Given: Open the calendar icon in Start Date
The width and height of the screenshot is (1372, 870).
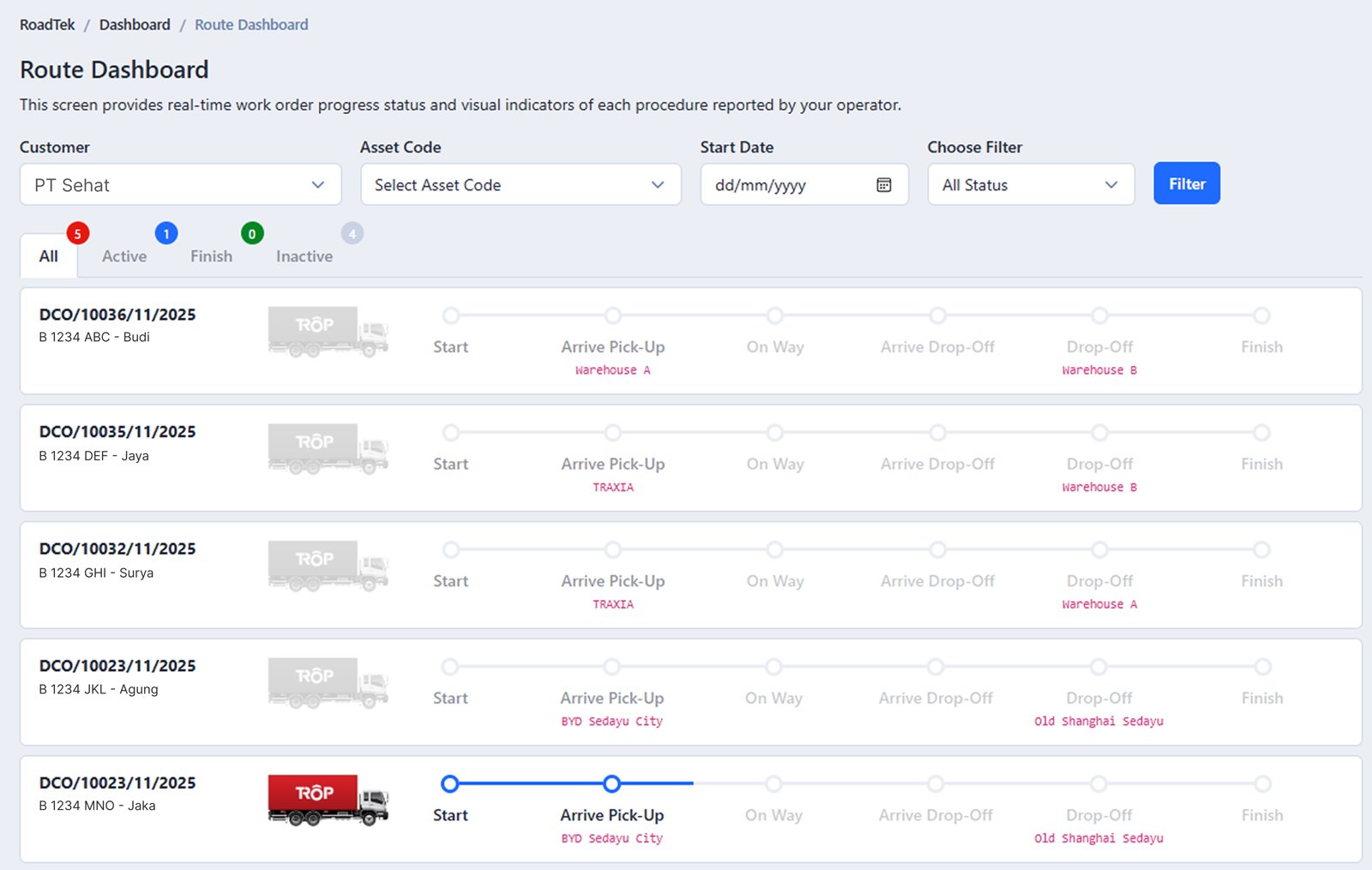Looking at the screenshot, I should 884,185.
